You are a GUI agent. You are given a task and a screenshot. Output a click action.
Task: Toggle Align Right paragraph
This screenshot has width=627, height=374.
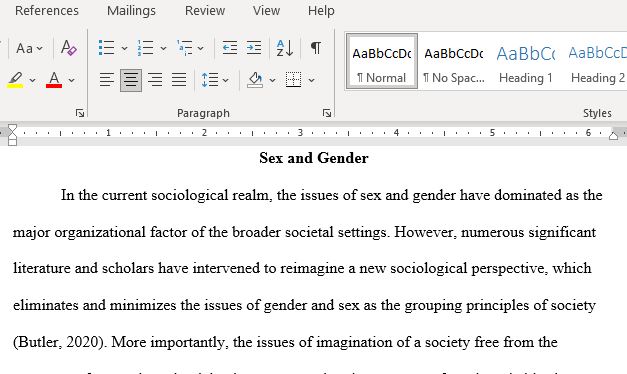click(155, 80)
